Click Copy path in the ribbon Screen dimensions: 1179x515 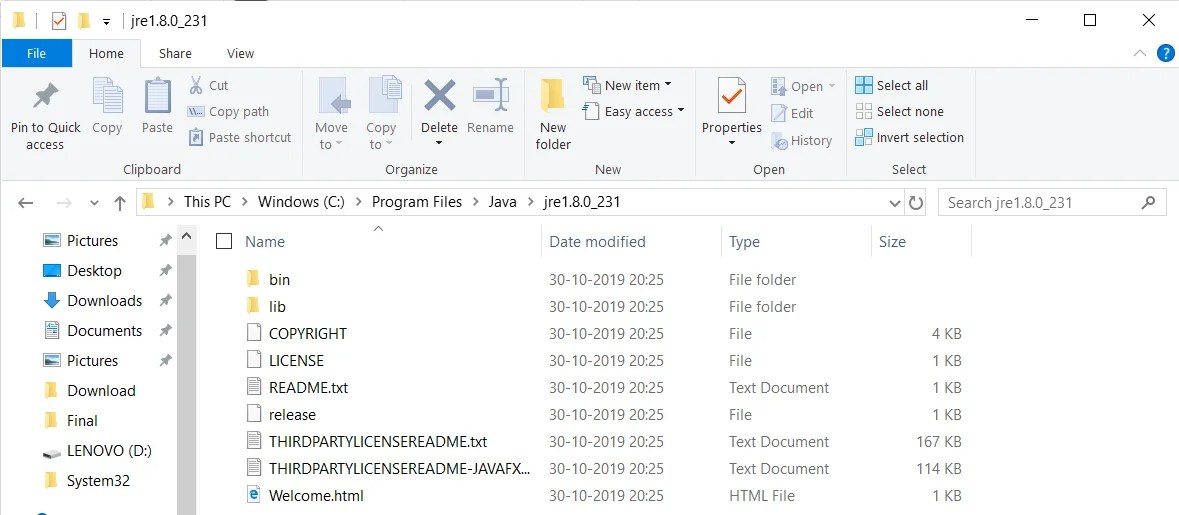228,111
